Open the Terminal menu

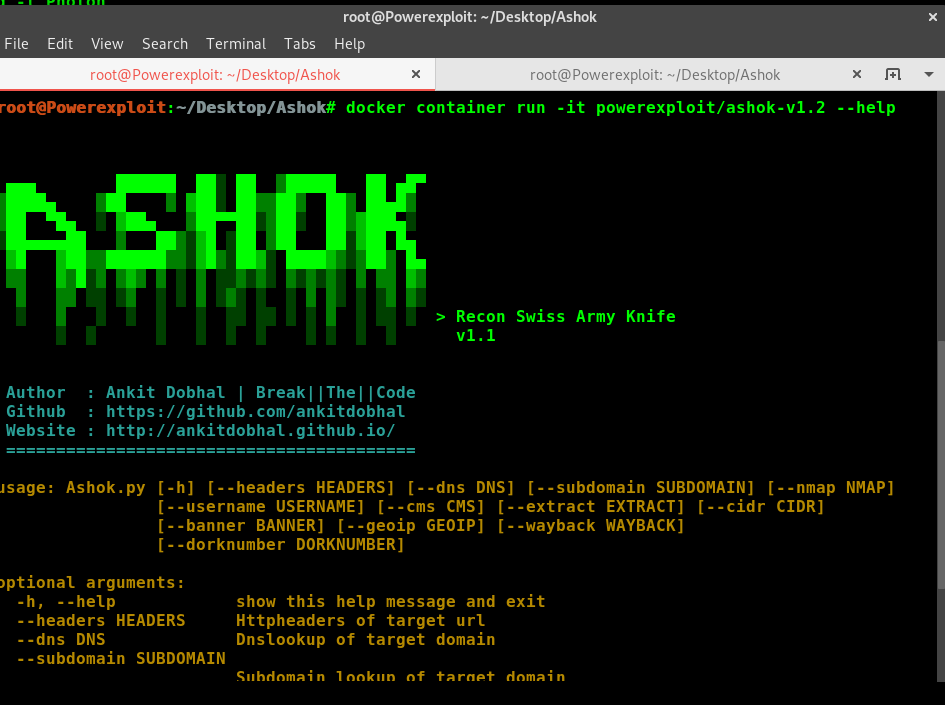235,44
